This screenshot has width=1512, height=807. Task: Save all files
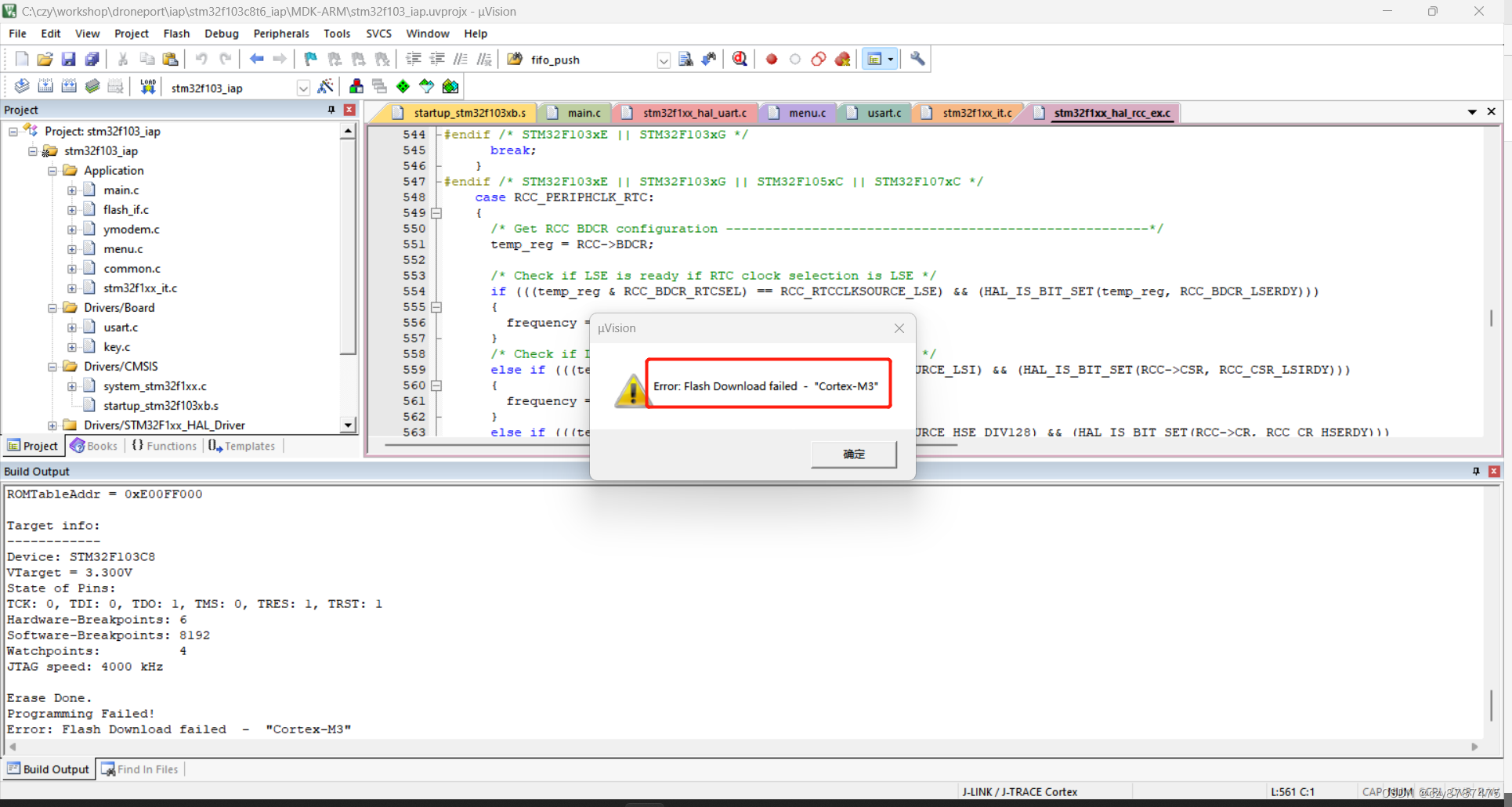pos(92,59)
